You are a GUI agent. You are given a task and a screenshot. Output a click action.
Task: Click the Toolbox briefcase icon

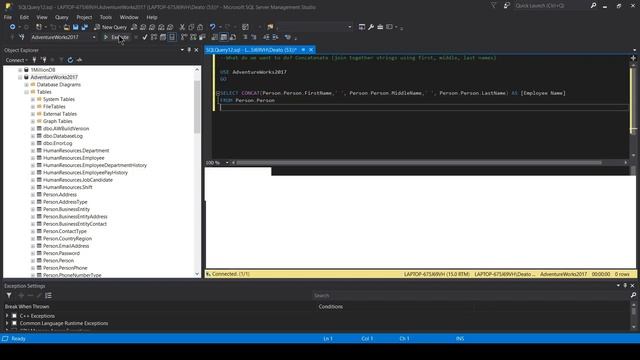380,27
